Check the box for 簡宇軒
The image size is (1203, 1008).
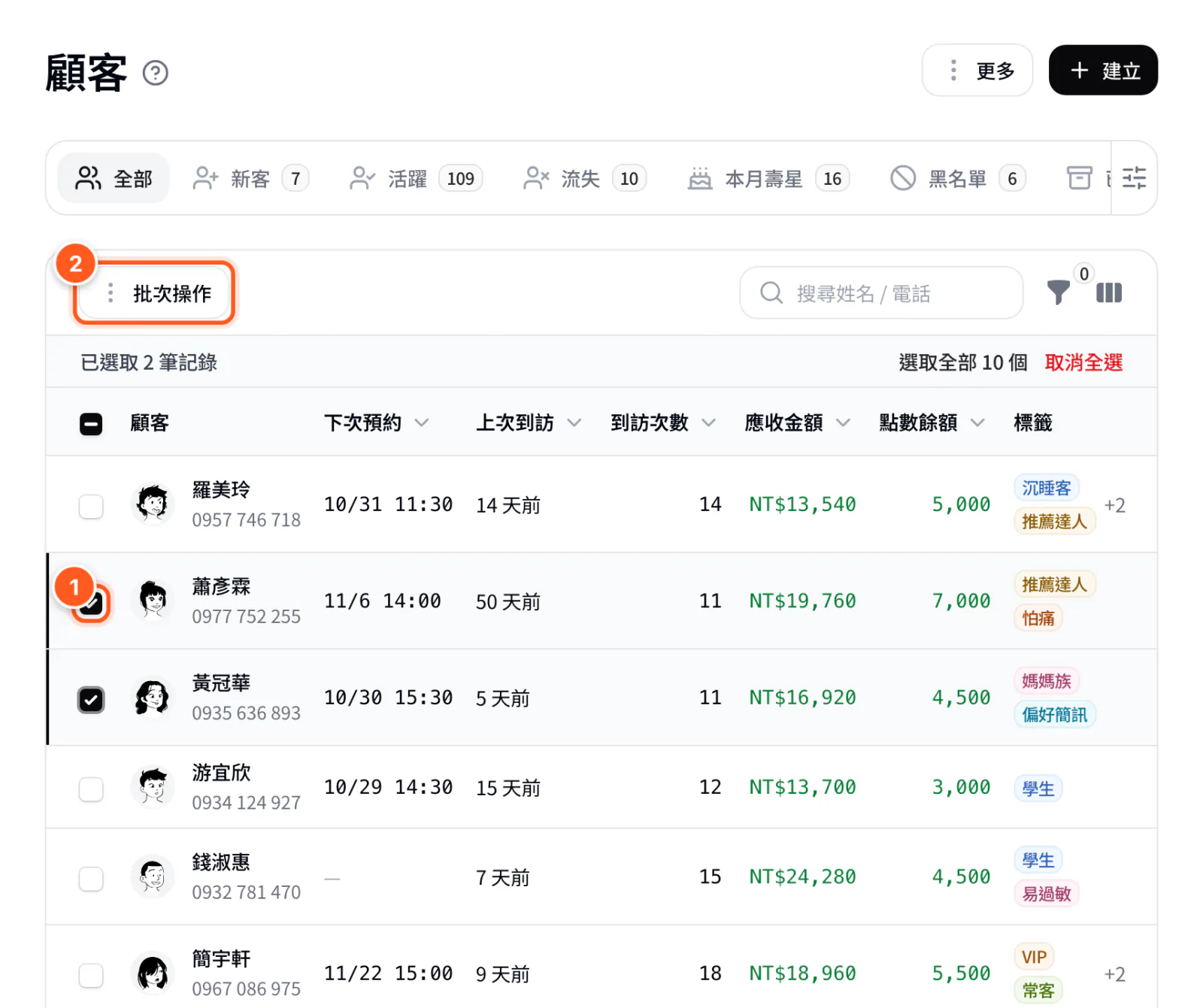click(x=91, y=976)
